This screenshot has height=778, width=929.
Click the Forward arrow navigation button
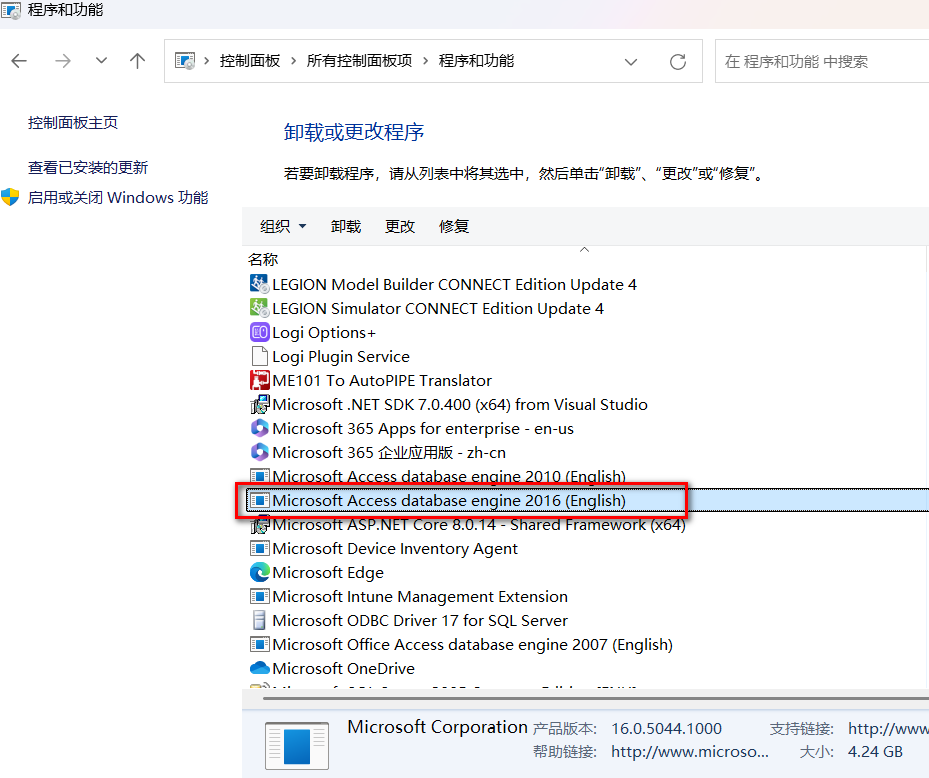click(x=63, y=60)
